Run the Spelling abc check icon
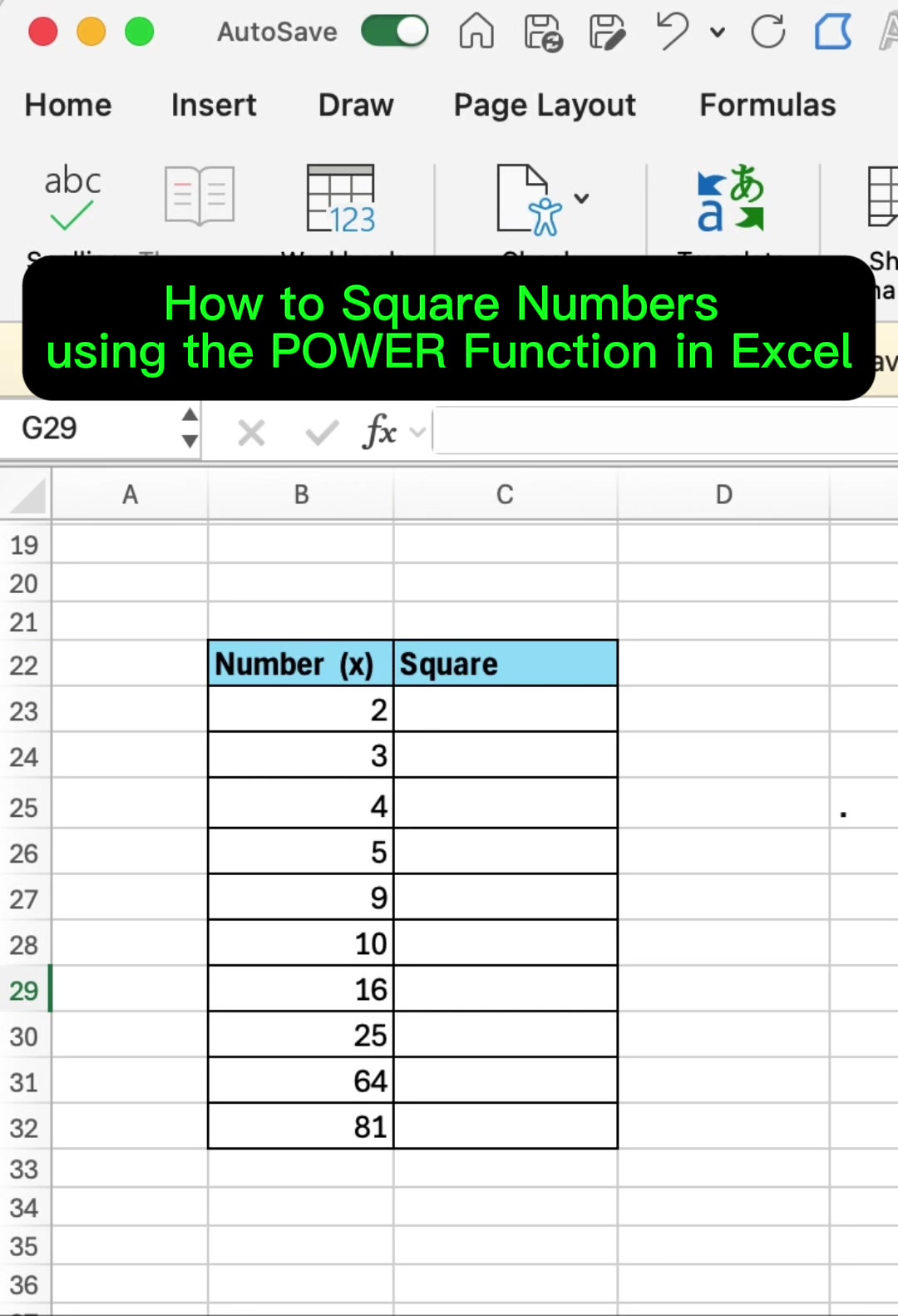The width and height of the screenshot is (898, 1316). coord(72,198)
